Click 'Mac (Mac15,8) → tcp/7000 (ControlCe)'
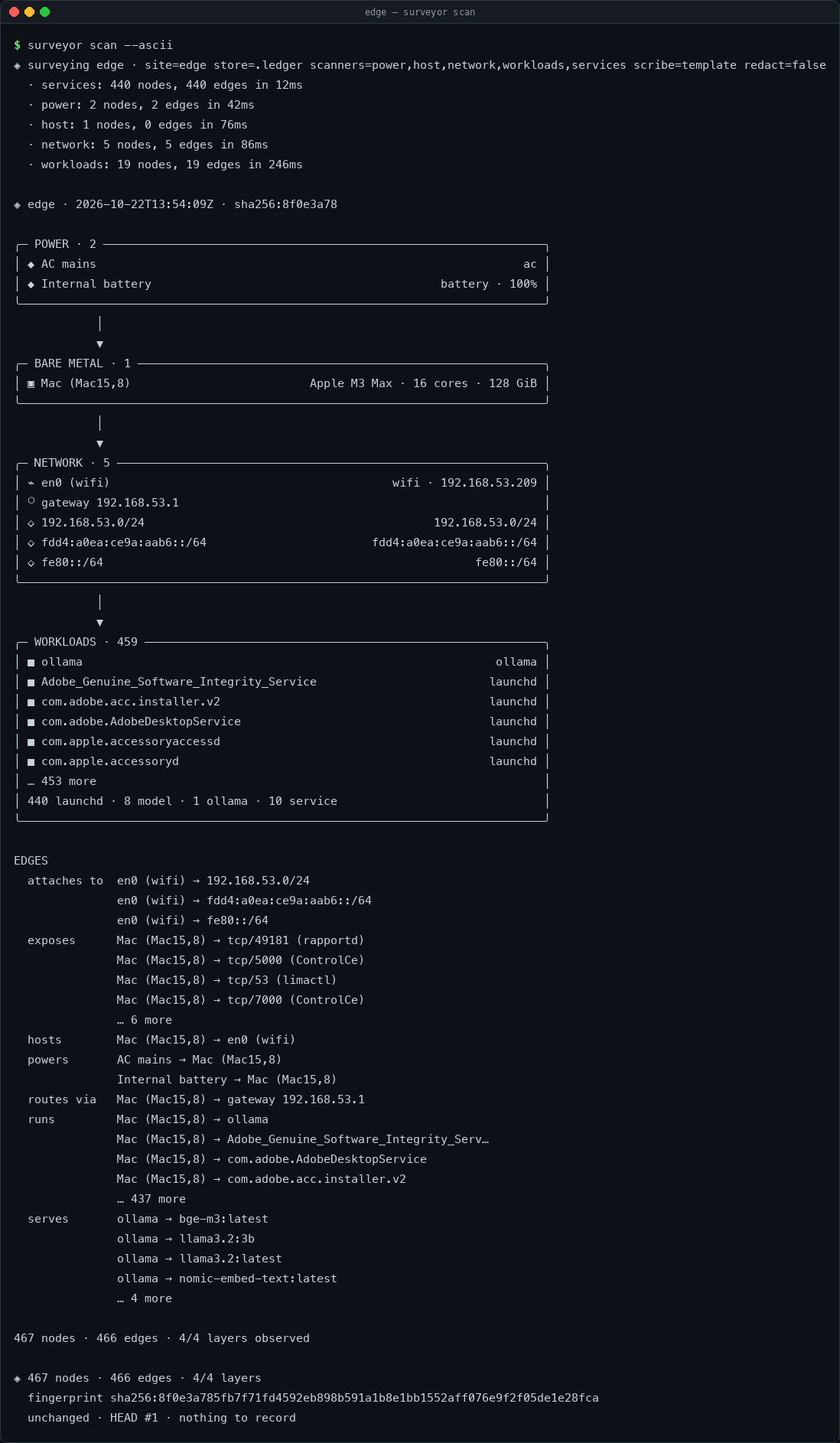 (x=241, y=1000)
